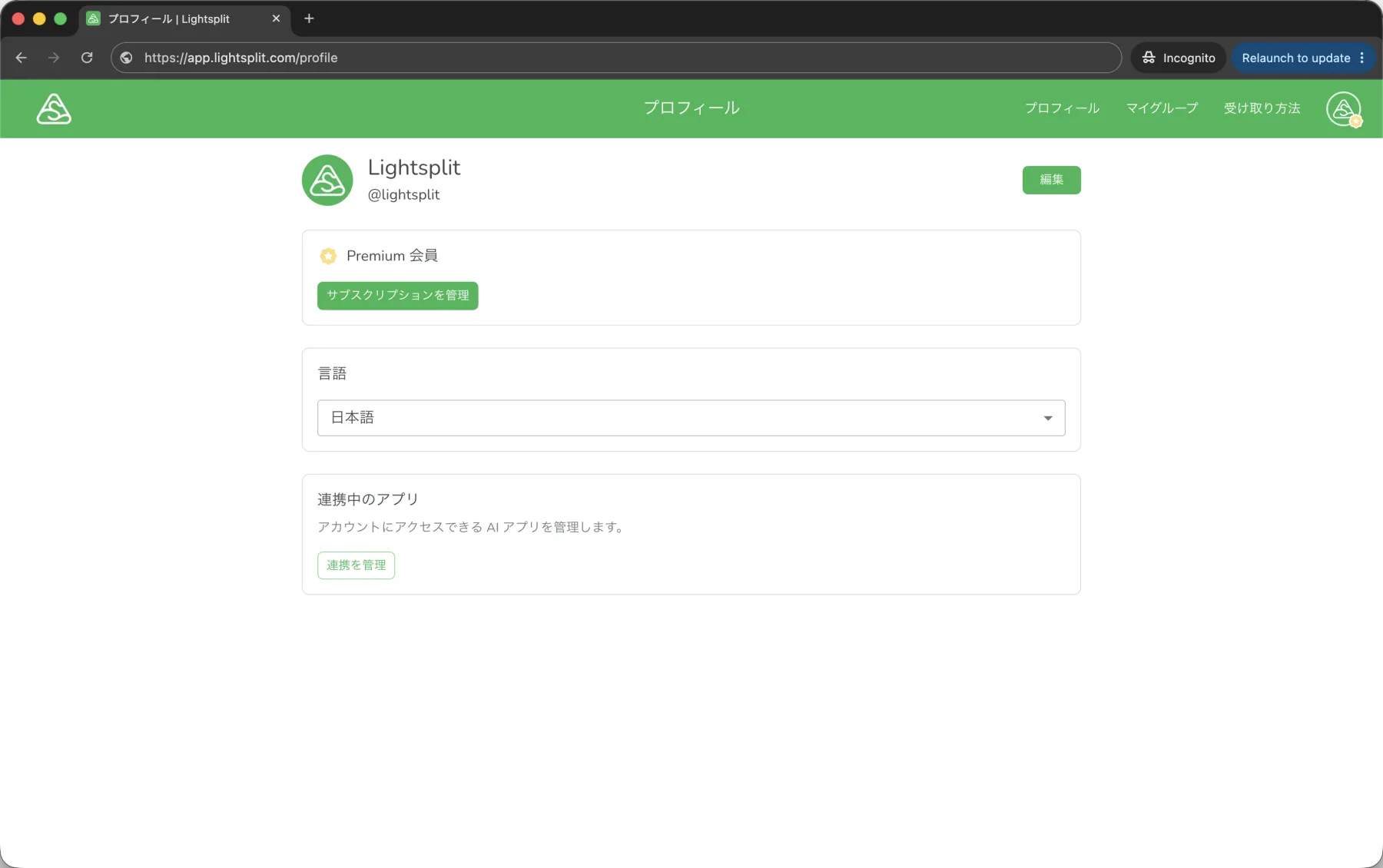This screenshot has height=868, width=1383.
Task: Close the プロフィール | Lightsplit tab
Action: click(x=276, y=18)
